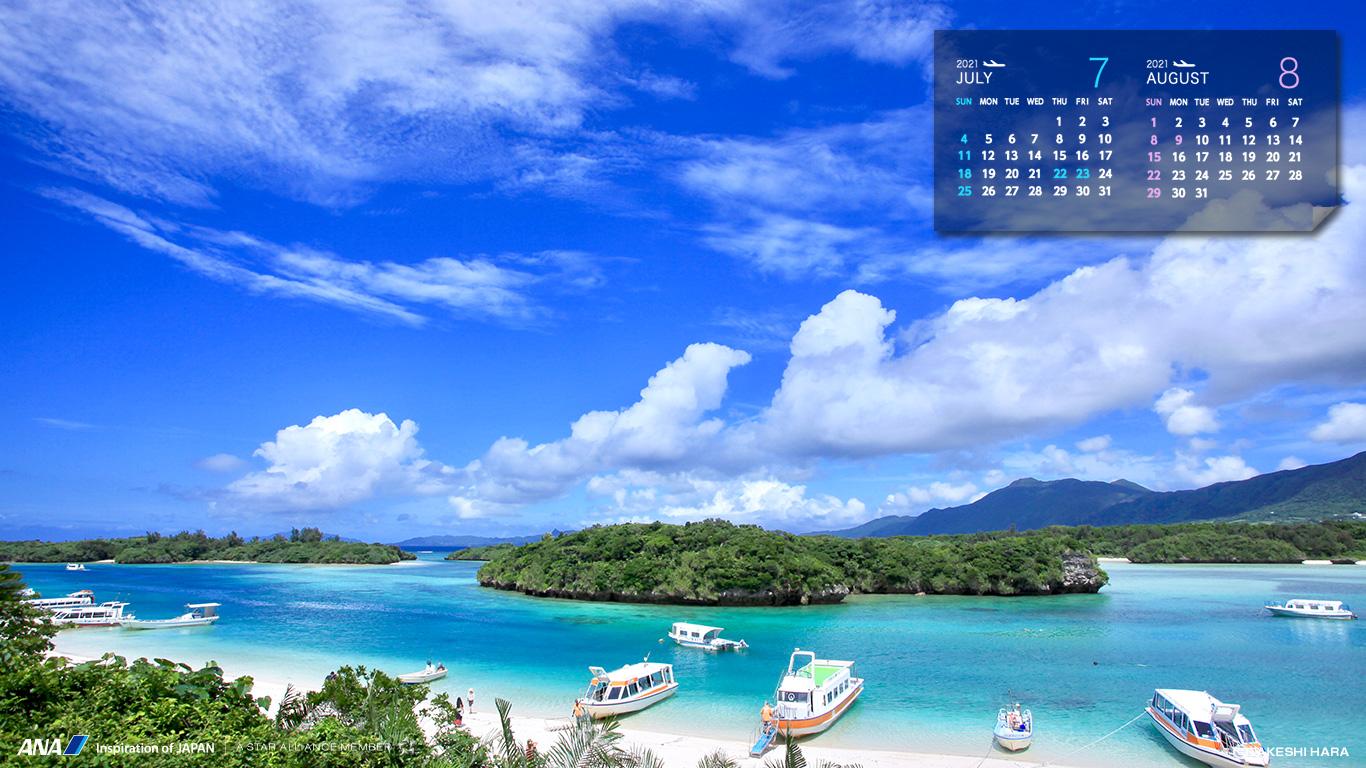Click the A STAR ALLIANCE MEMBER text
Image resolution: width=1366 pixels, height=768 pixels.
pos(313,748)
